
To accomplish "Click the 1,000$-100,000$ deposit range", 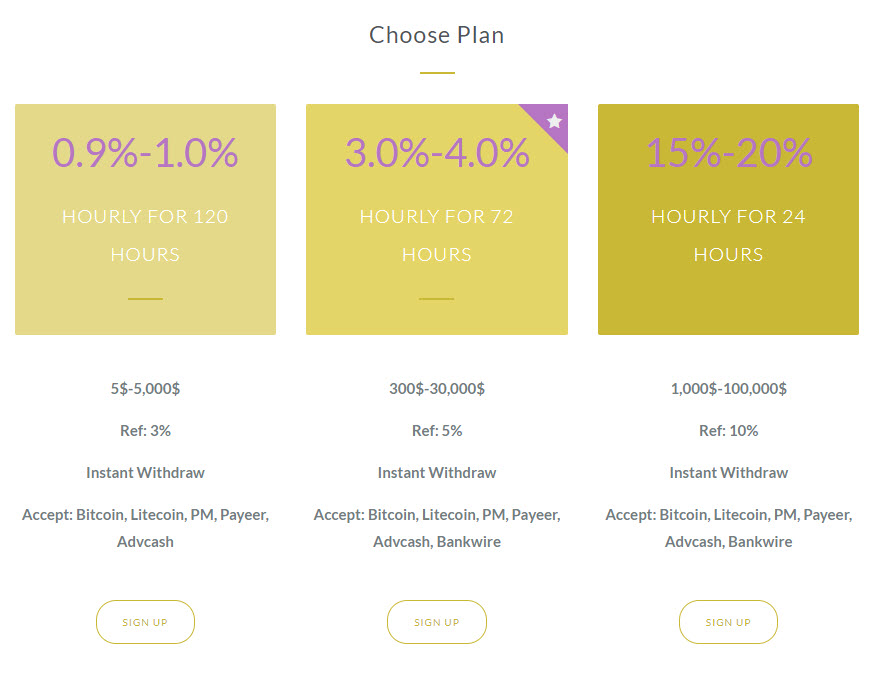I will 728,389.
